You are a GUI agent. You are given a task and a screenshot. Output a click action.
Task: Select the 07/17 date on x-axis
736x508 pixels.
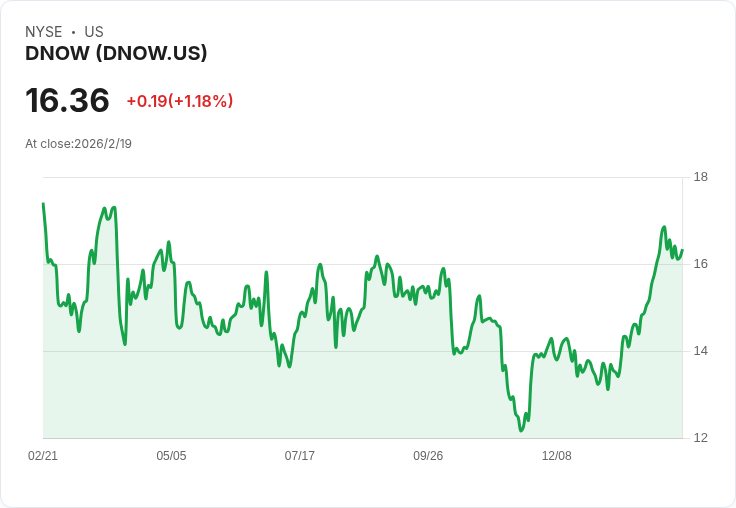click(x=299, y=456)
